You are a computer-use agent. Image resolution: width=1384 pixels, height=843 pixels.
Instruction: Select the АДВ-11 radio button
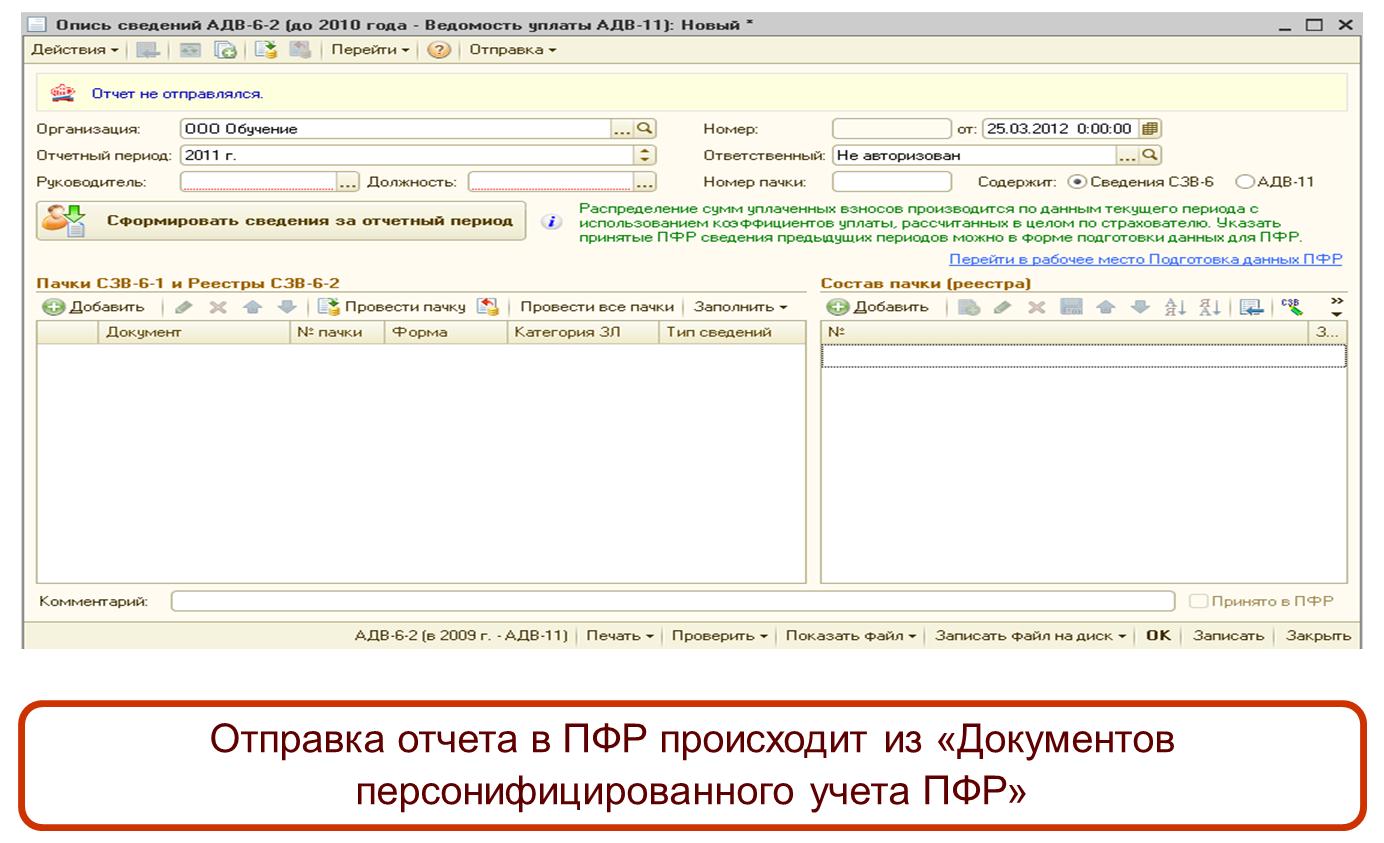[1244, 182]
